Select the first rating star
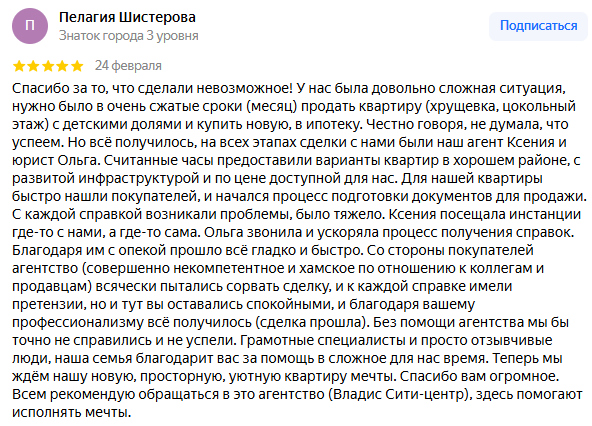Viewport: 592px width, 426px height. click(x=19, y=66)
